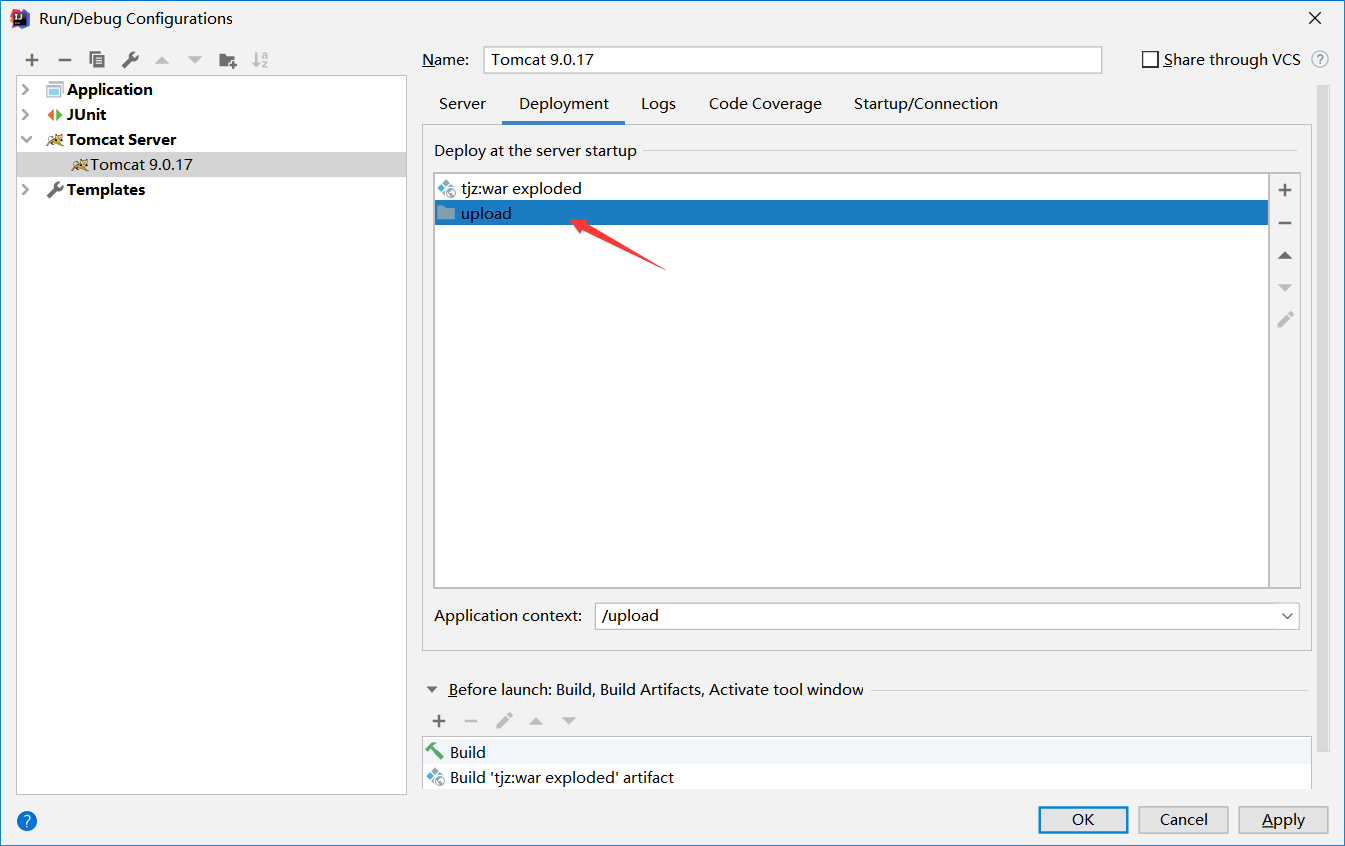Add a Before launch task
The image size is (1345, 846).
click(439, 721)
